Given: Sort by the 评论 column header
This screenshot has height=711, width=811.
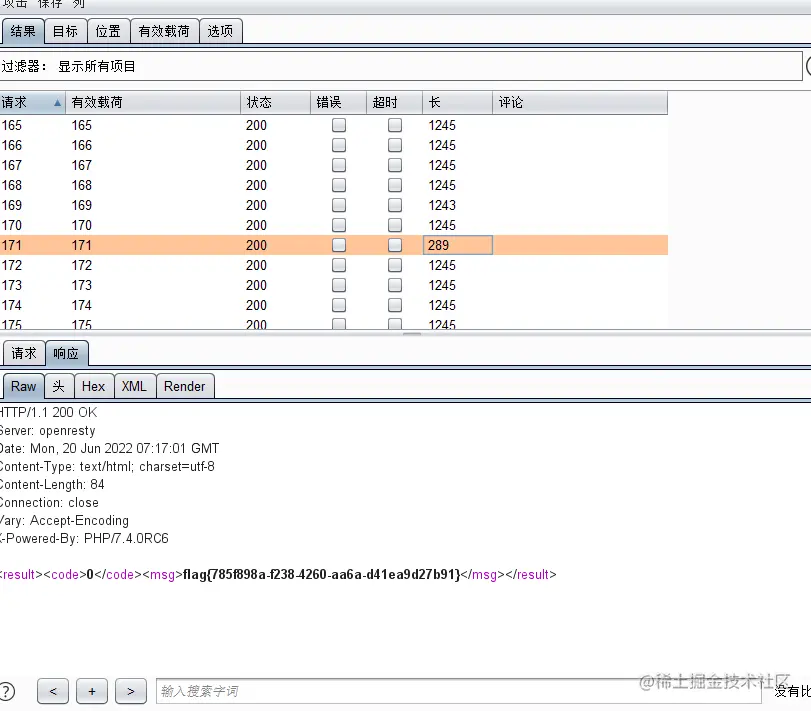Looking at the screenshot, I should 580,102.
